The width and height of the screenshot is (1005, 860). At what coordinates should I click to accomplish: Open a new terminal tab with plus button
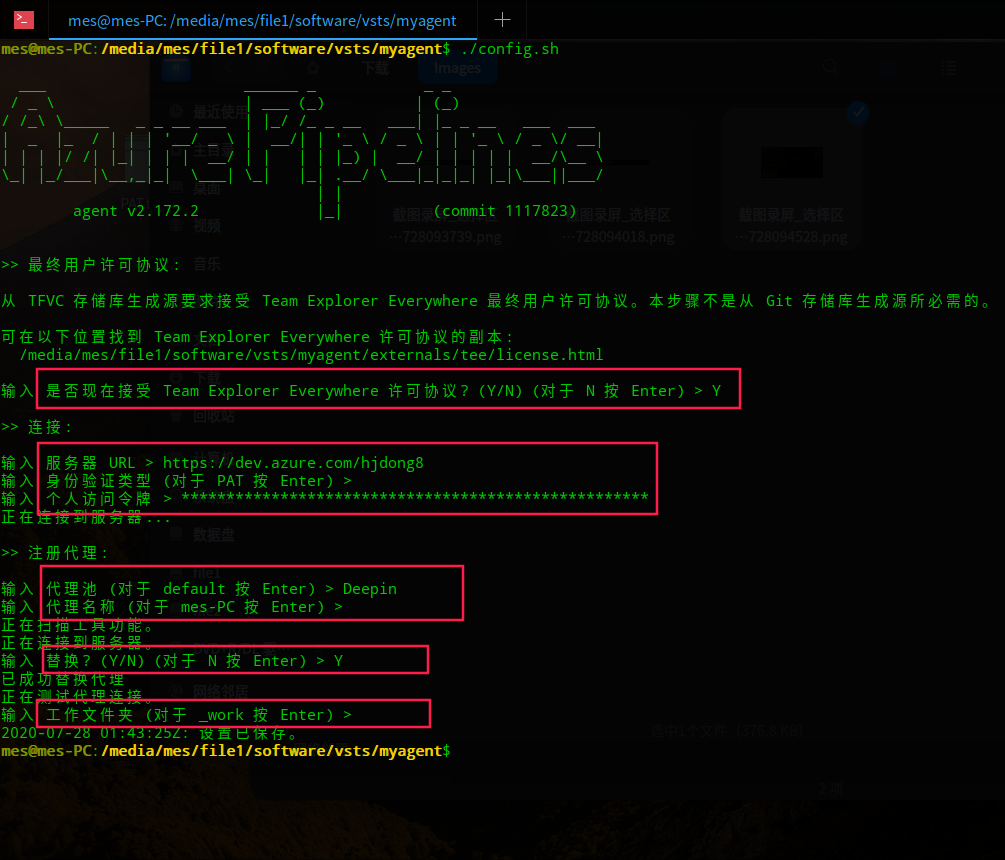[502, 20]
